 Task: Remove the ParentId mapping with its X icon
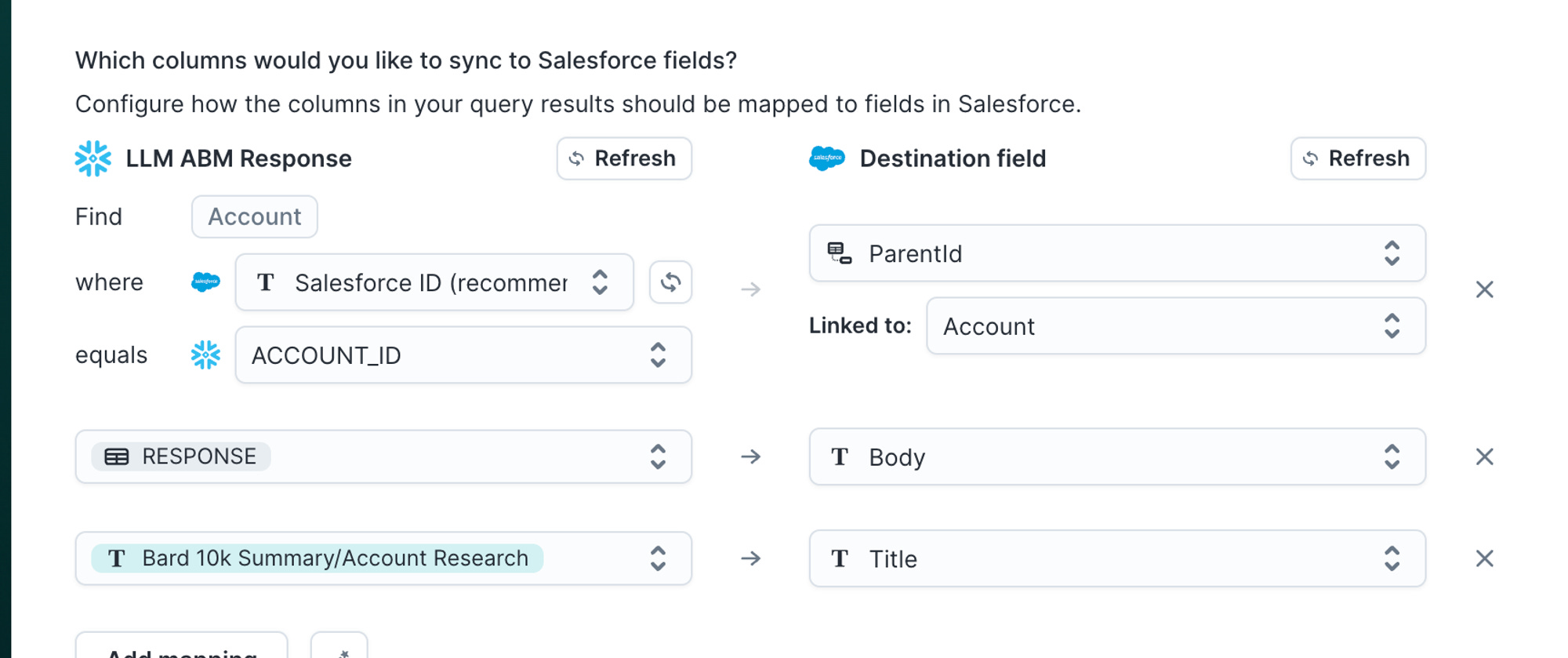point(1484,289)
